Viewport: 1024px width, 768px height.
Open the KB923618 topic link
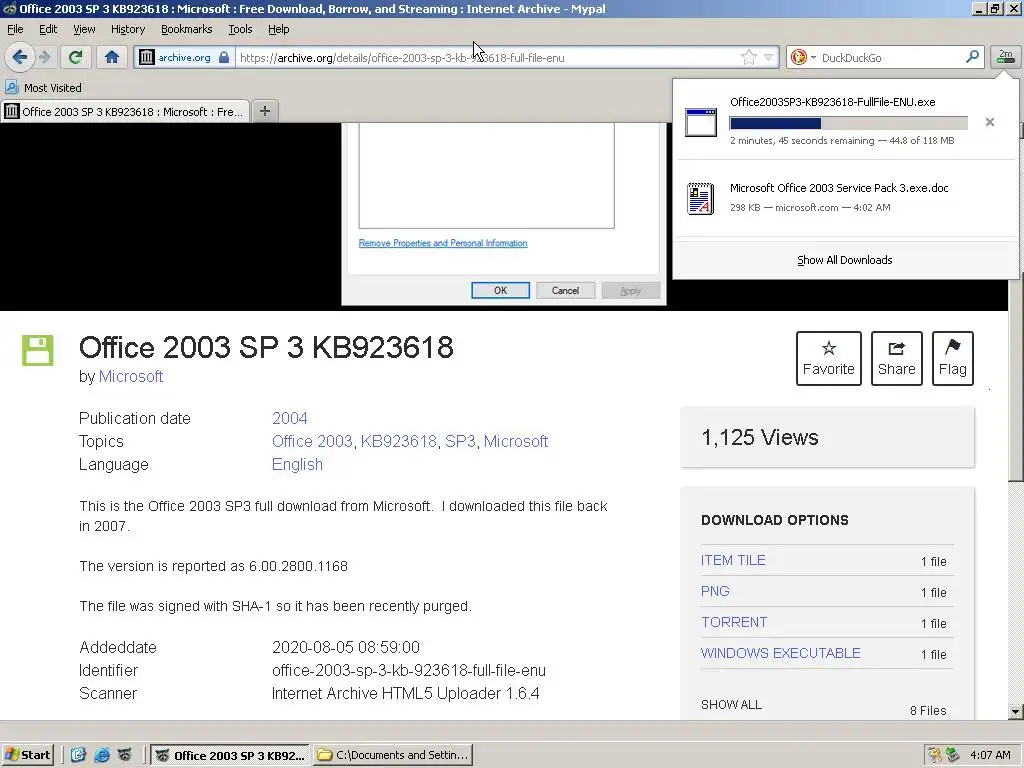(398, 441)
